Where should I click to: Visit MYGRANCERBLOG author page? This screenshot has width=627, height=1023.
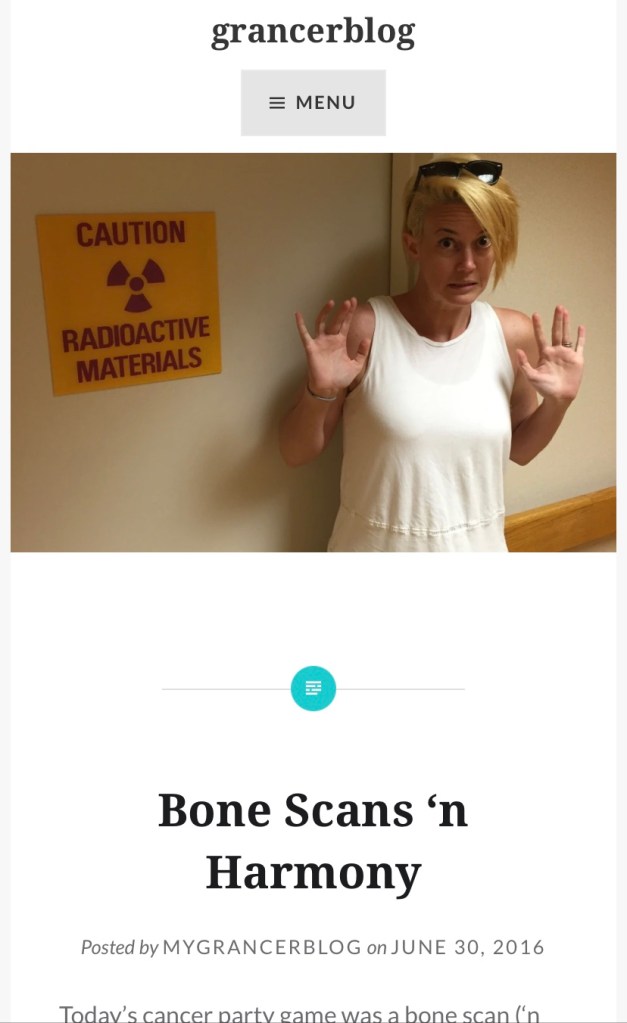[x=262, y=947]
